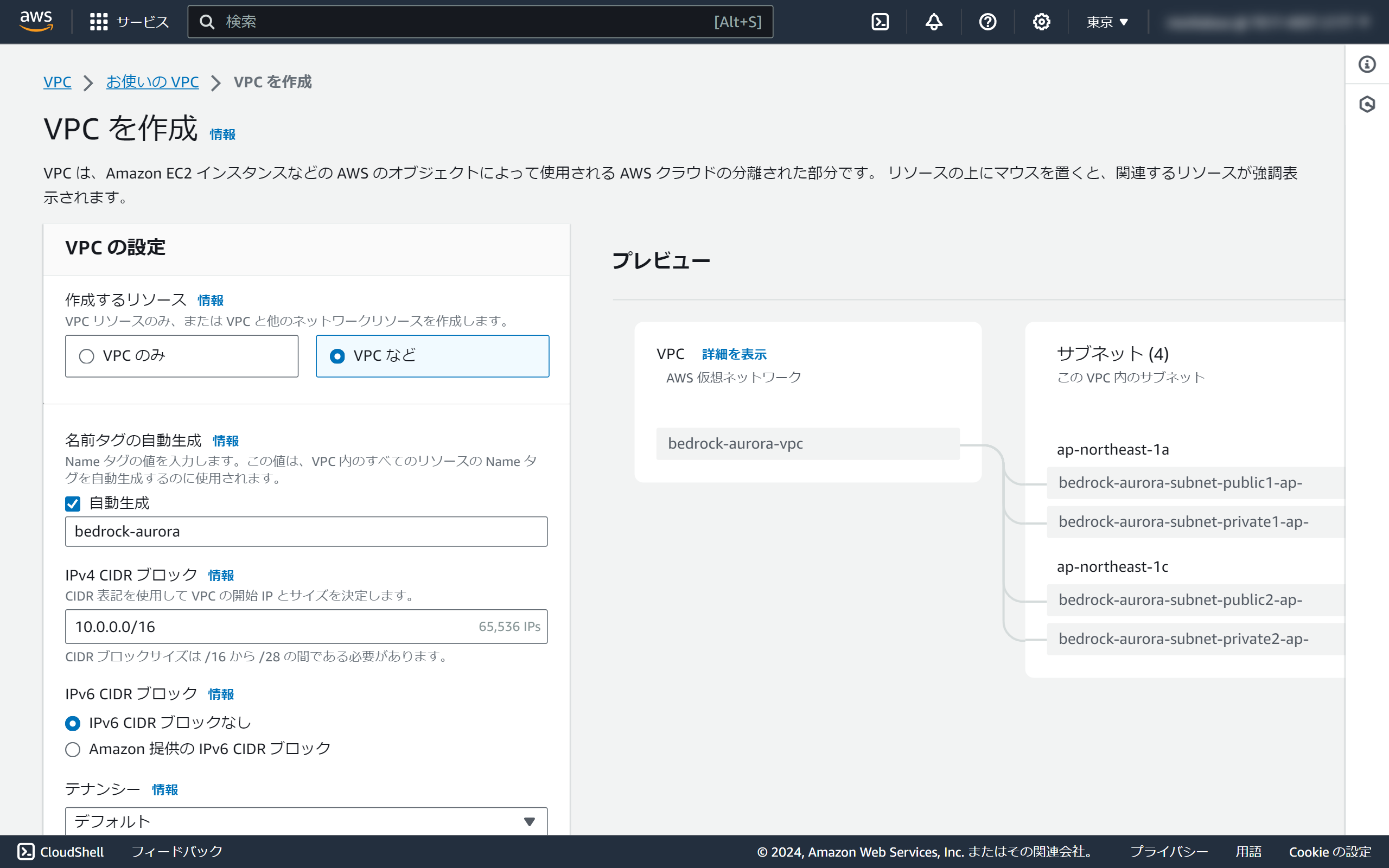The image size is (1389, 868).
Task: Open the notifications bell icon
Action: [934, 22]
